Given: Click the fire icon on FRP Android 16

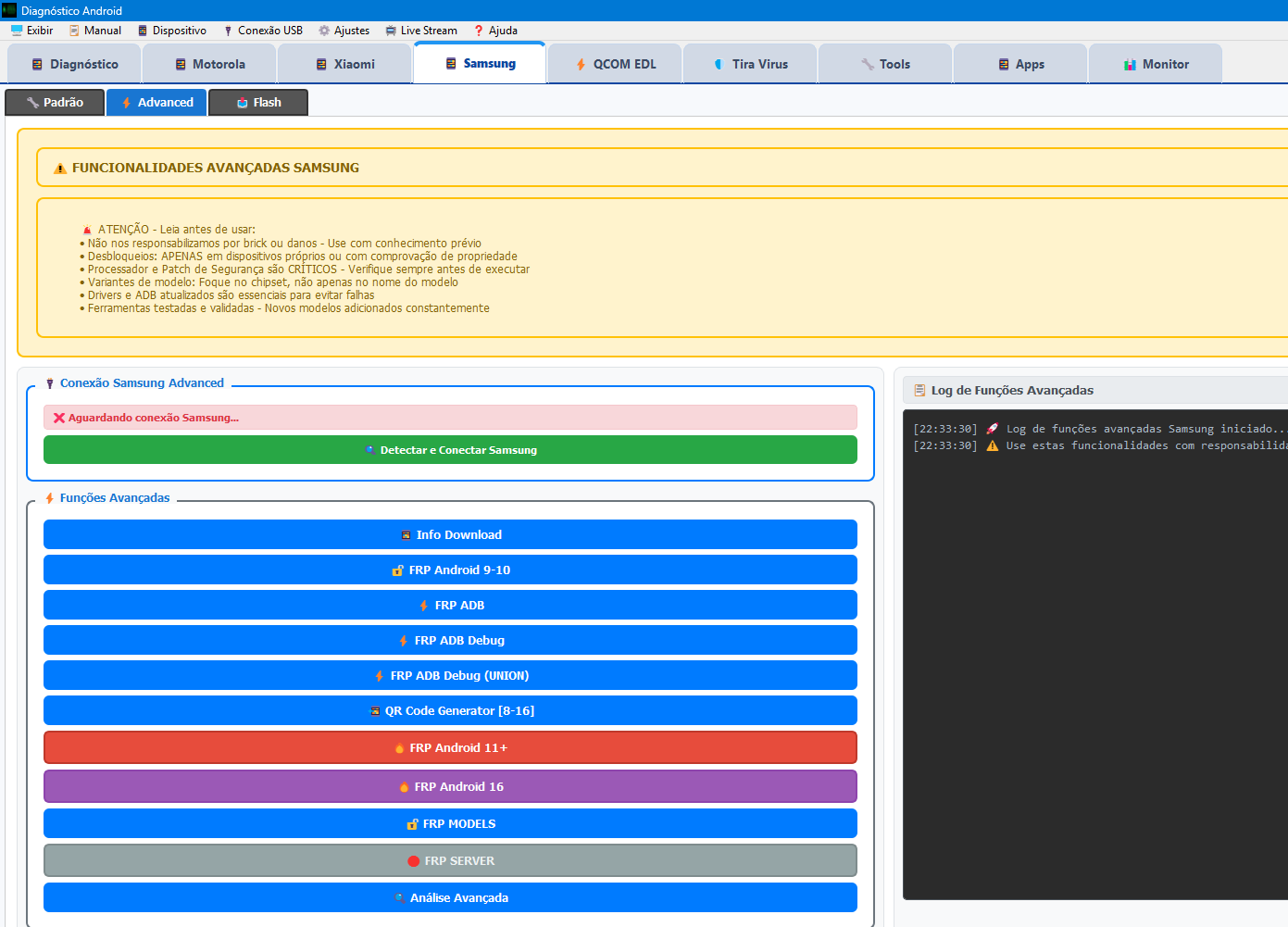Looking at the screenshot, I should pos(404,787).
